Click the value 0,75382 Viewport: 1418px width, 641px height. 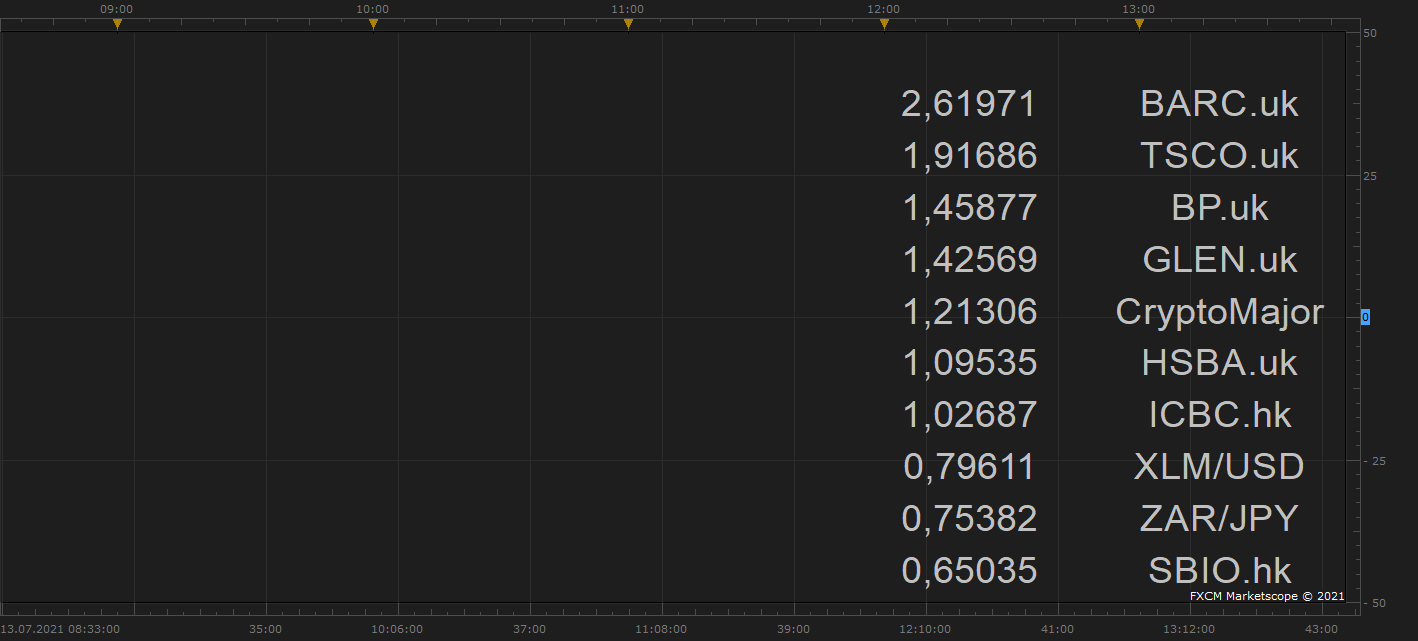pos(969,520)
